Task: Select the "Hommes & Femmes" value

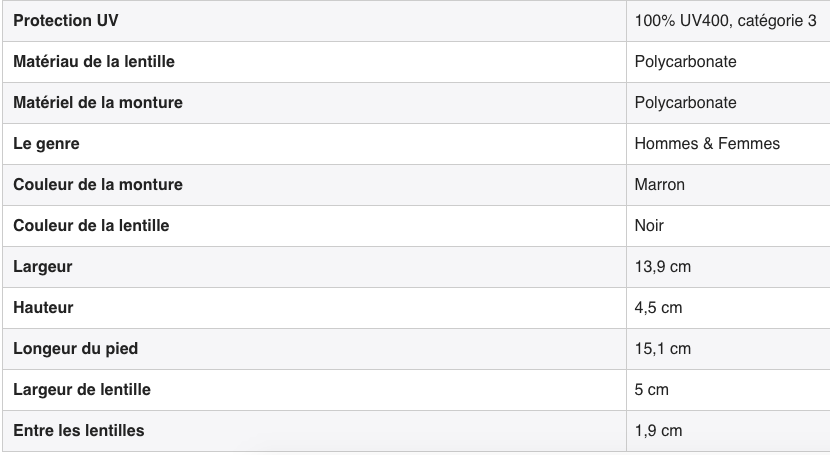Action: tap(707, 144)
